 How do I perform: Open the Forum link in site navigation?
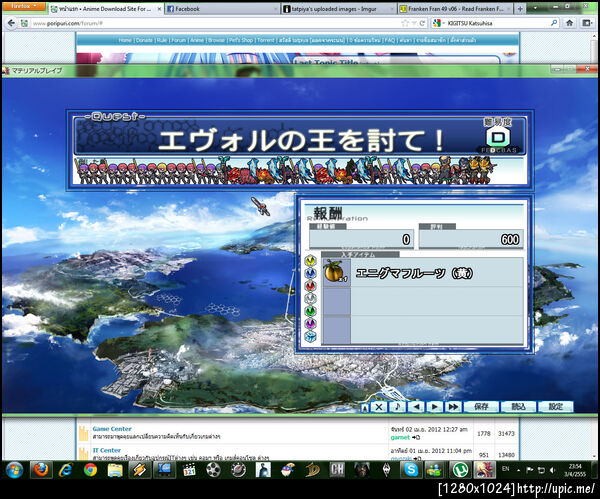click(x=178, y=40)
